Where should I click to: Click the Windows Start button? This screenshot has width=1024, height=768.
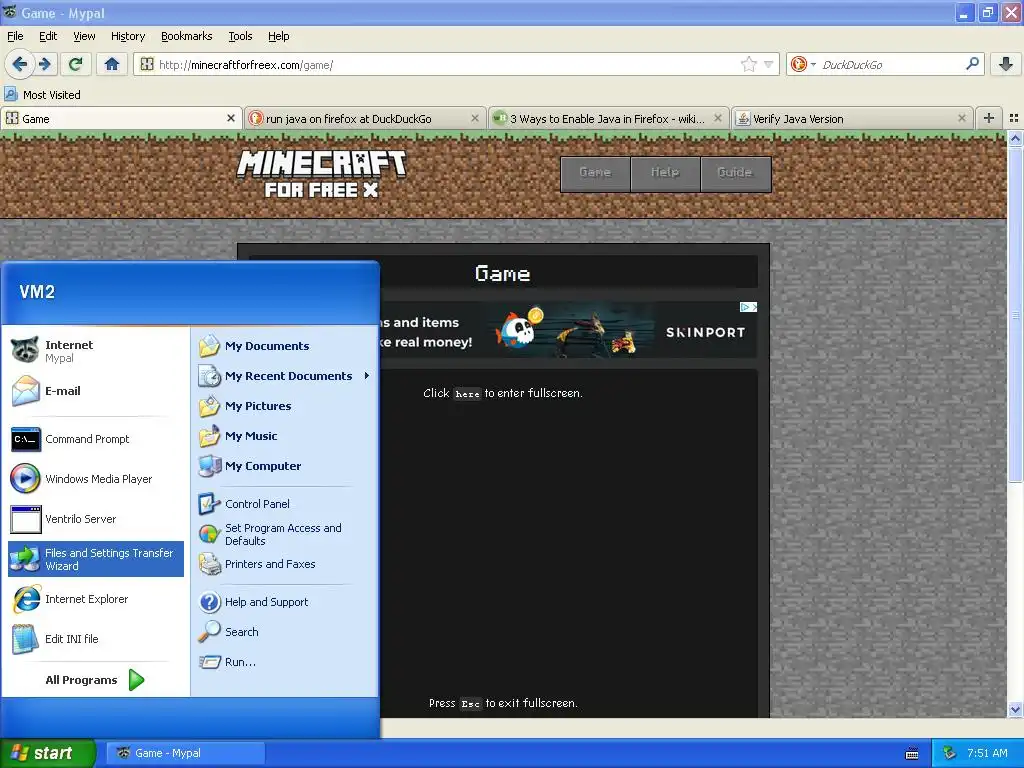(x=47, y=753)
